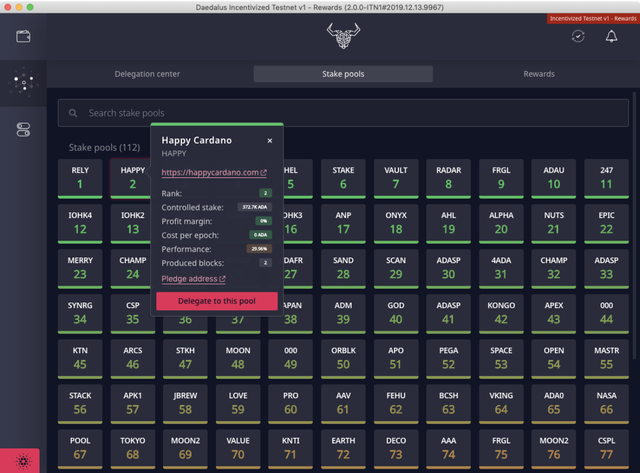Viewport: 640px width, 473px height.
Task: Select the GOD pool ranked 40
Action: tap(396, 314)
